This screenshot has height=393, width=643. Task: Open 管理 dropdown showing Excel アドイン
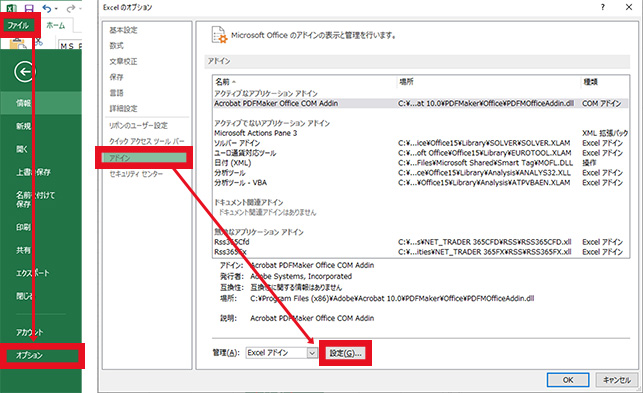(282, 353)
